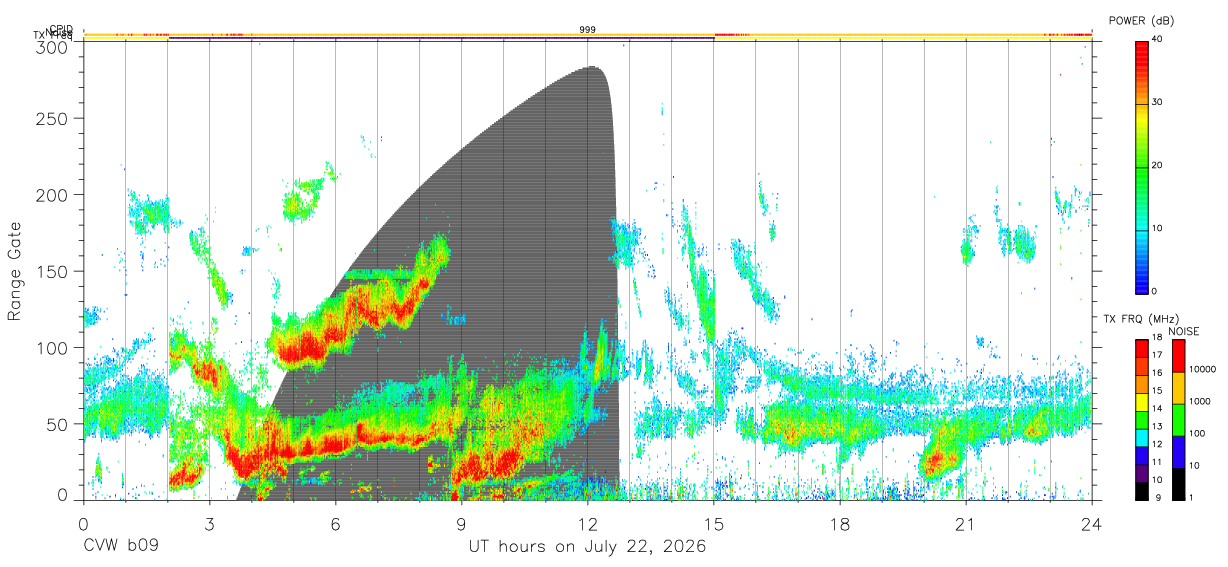The height and width of the screenshot is (567, 1228).
Task: Click the 6 hour tick label
Action: 336,524
